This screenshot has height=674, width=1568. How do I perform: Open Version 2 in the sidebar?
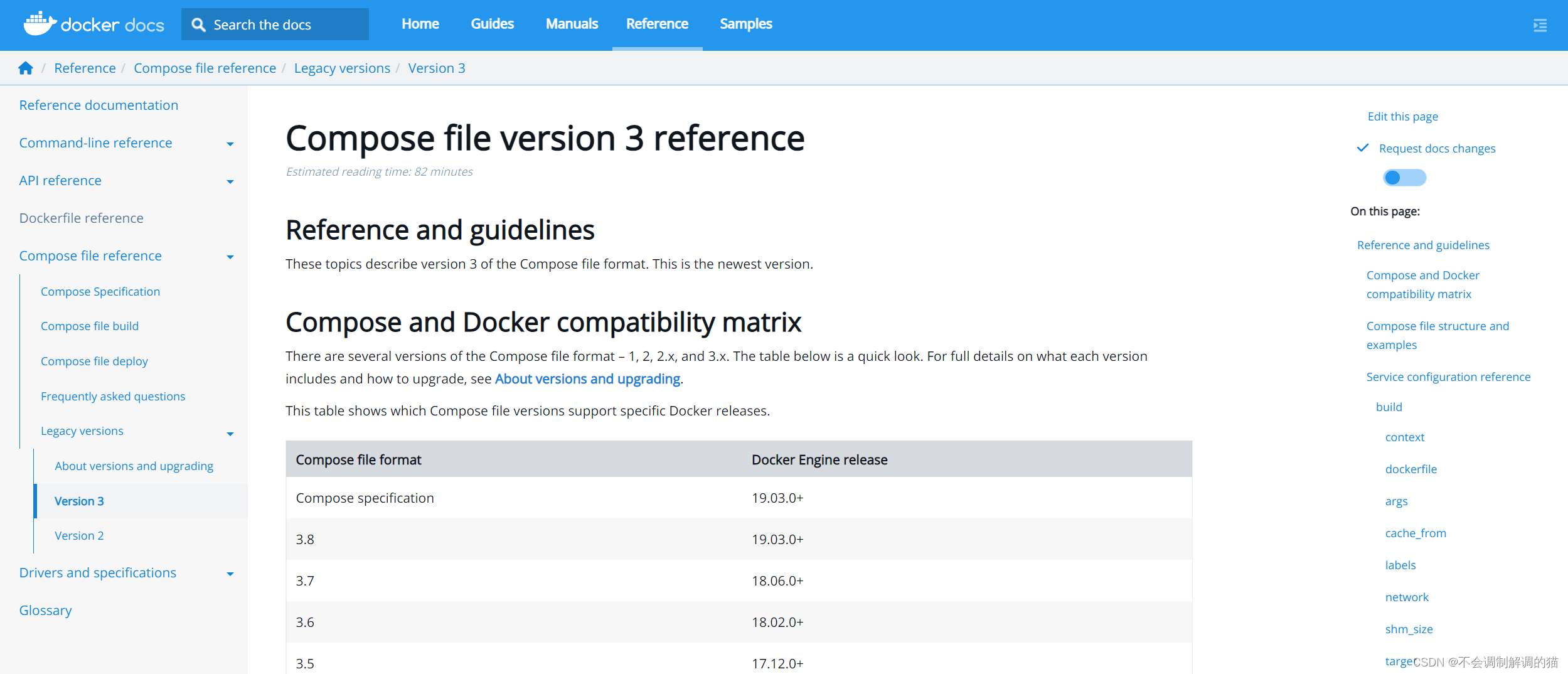[x=79, y=535]
